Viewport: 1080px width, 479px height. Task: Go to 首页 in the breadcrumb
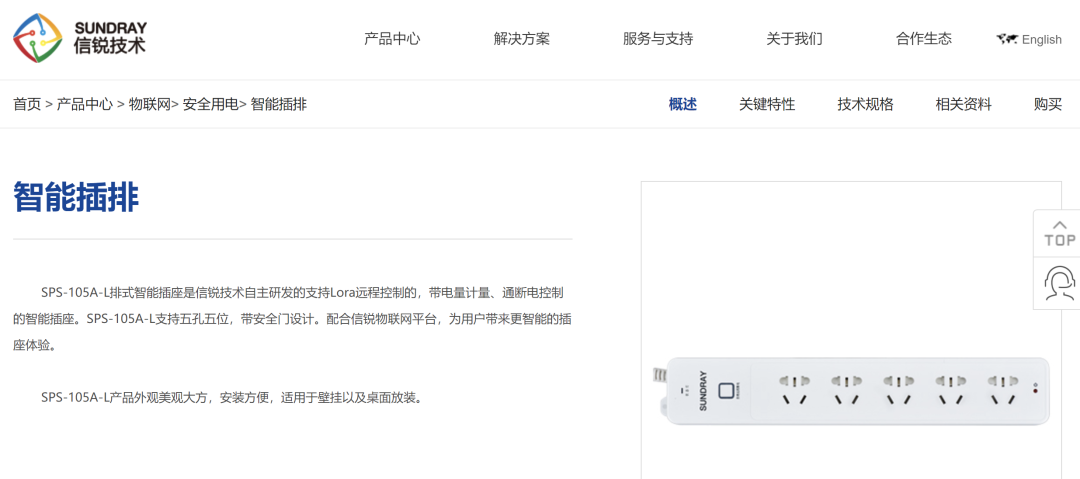point(27,105)
